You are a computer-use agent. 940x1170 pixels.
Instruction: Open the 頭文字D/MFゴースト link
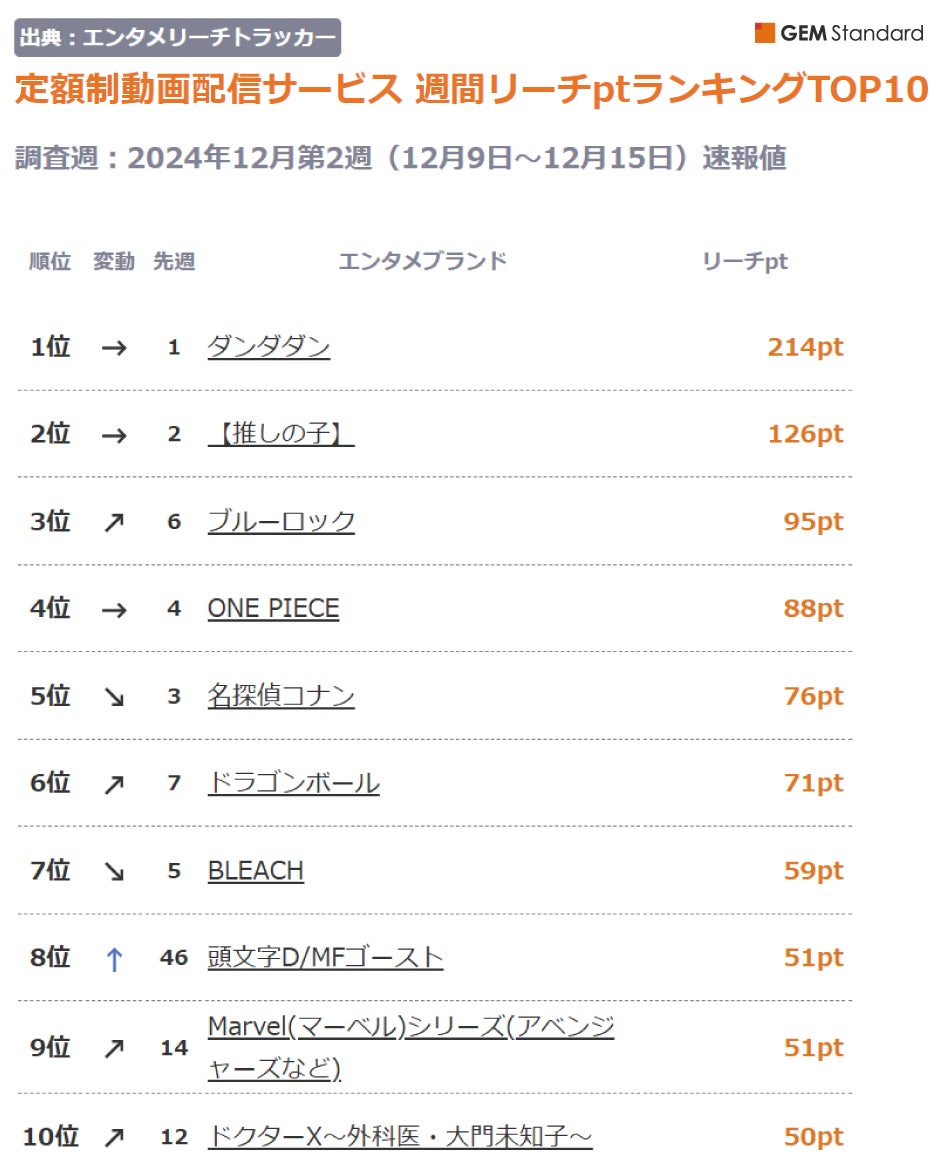coord(325,957)
